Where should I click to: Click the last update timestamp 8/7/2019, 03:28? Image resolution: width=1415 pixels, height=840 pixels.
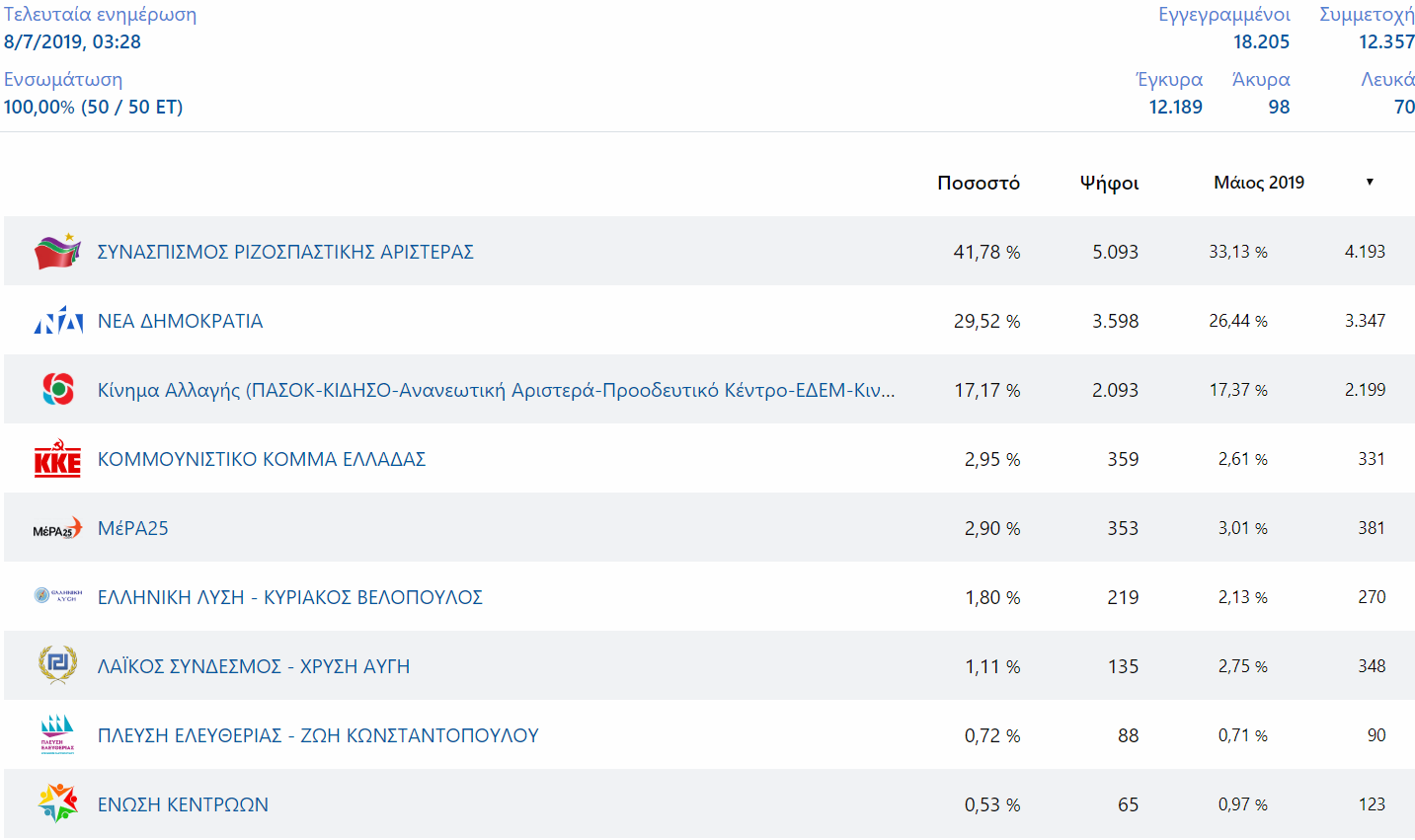[72, 41]
